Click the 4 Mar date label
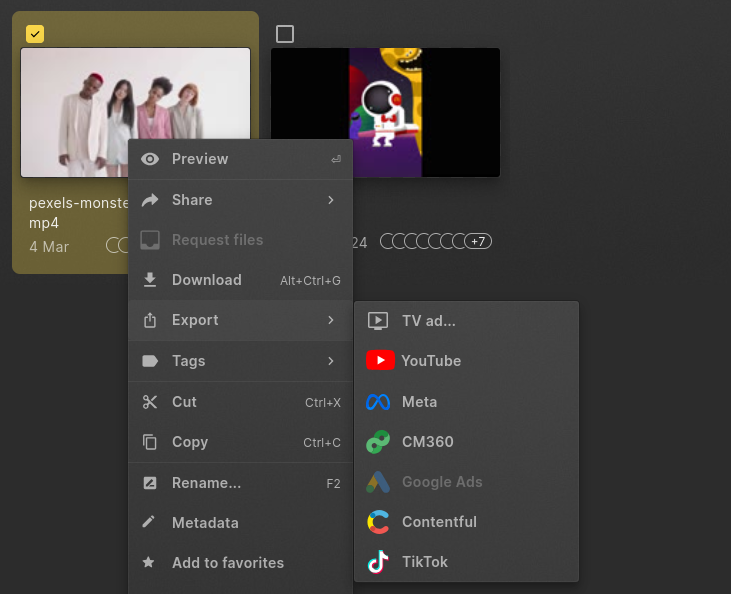This screenshot has height=594, width=731. tap(49, 247)
